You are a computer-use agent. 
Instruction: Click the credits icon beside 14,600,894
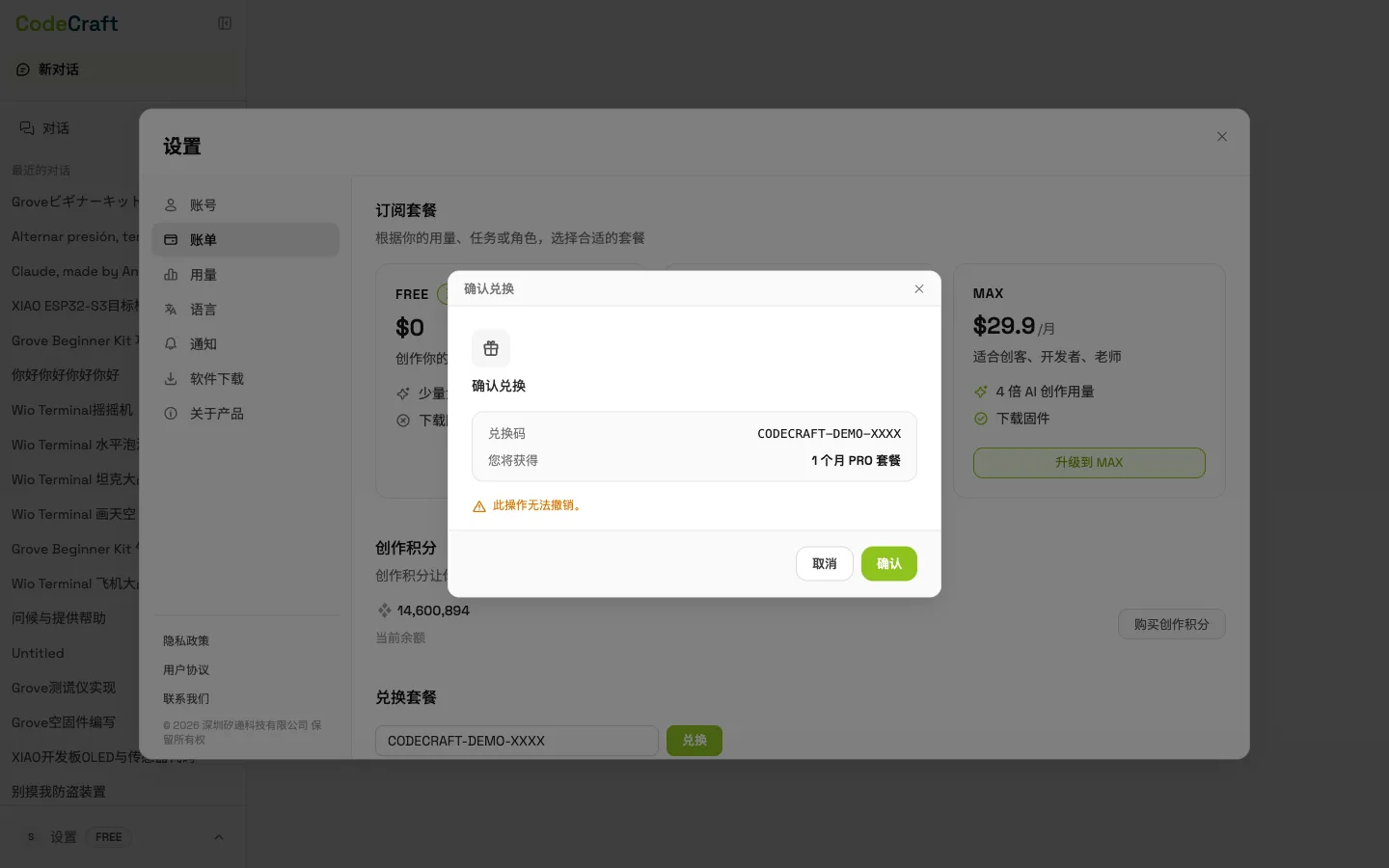pyautogui.click(x=385, y=610)
